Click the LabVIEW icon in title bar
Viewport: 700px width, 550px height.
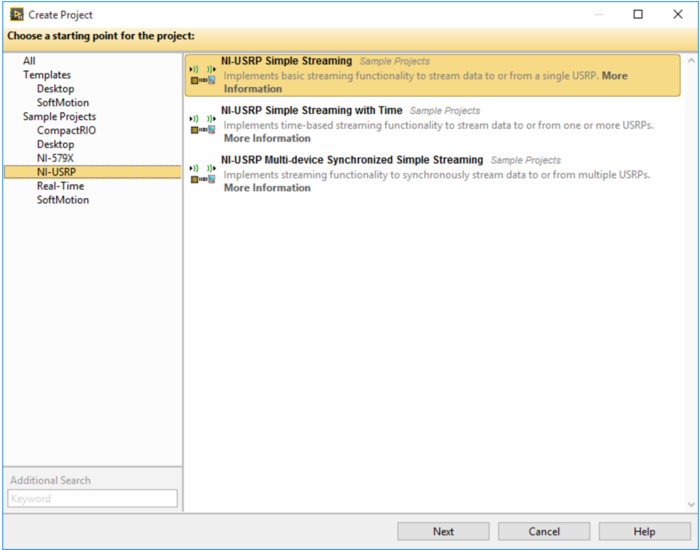pyautogui.click(x=16, y=15)
